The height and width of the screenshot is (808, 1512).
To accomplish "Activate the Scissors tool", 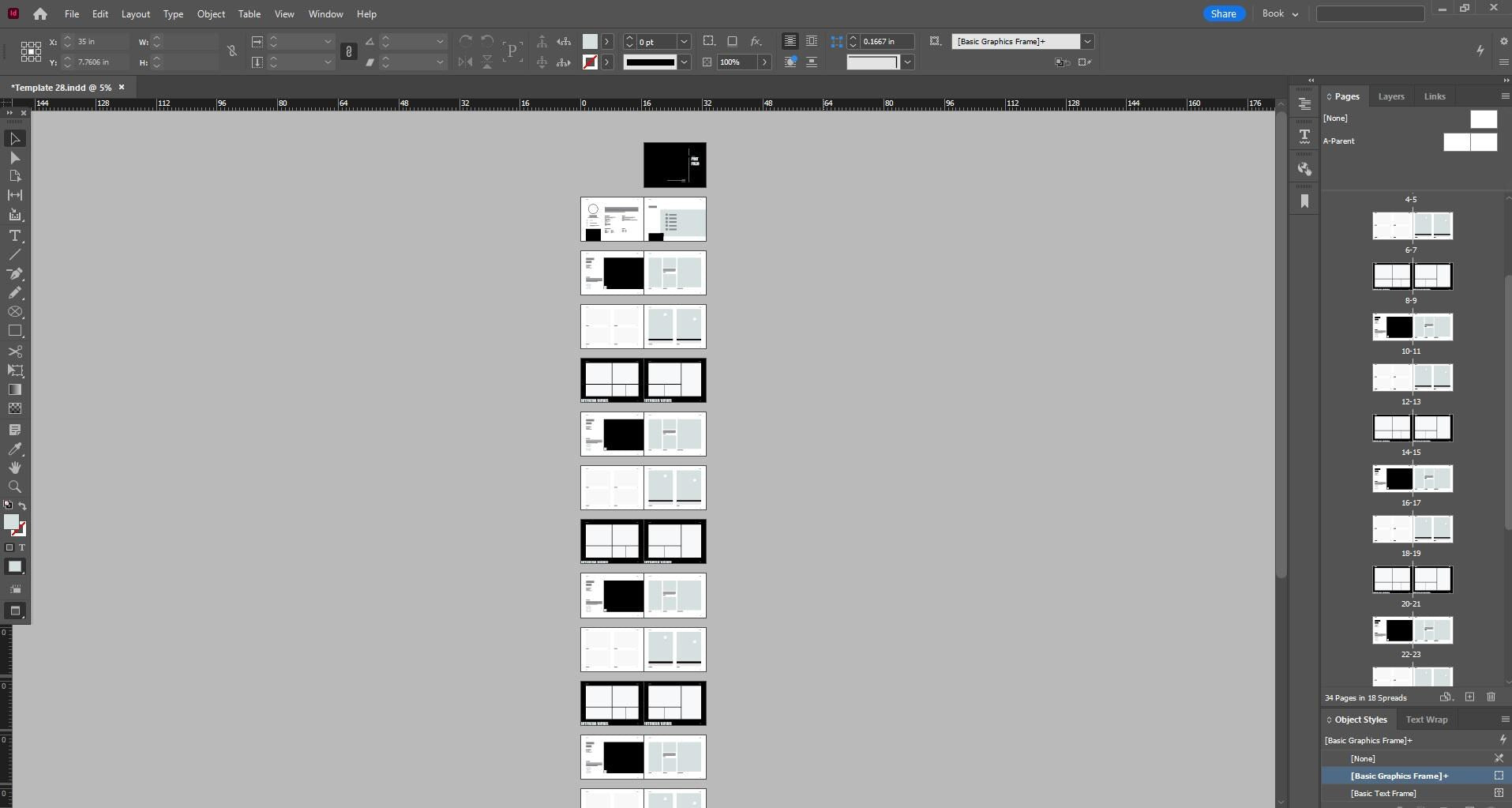I will (x=15, y=351).
